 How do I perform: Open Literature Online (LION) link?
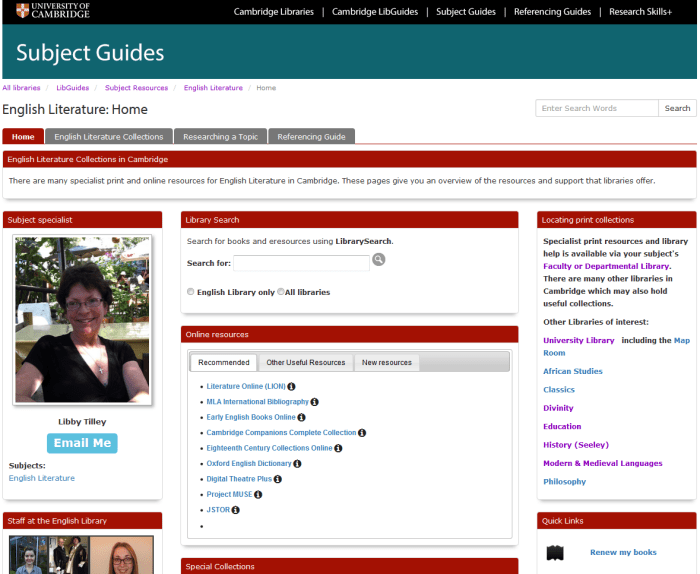[246, 387]
